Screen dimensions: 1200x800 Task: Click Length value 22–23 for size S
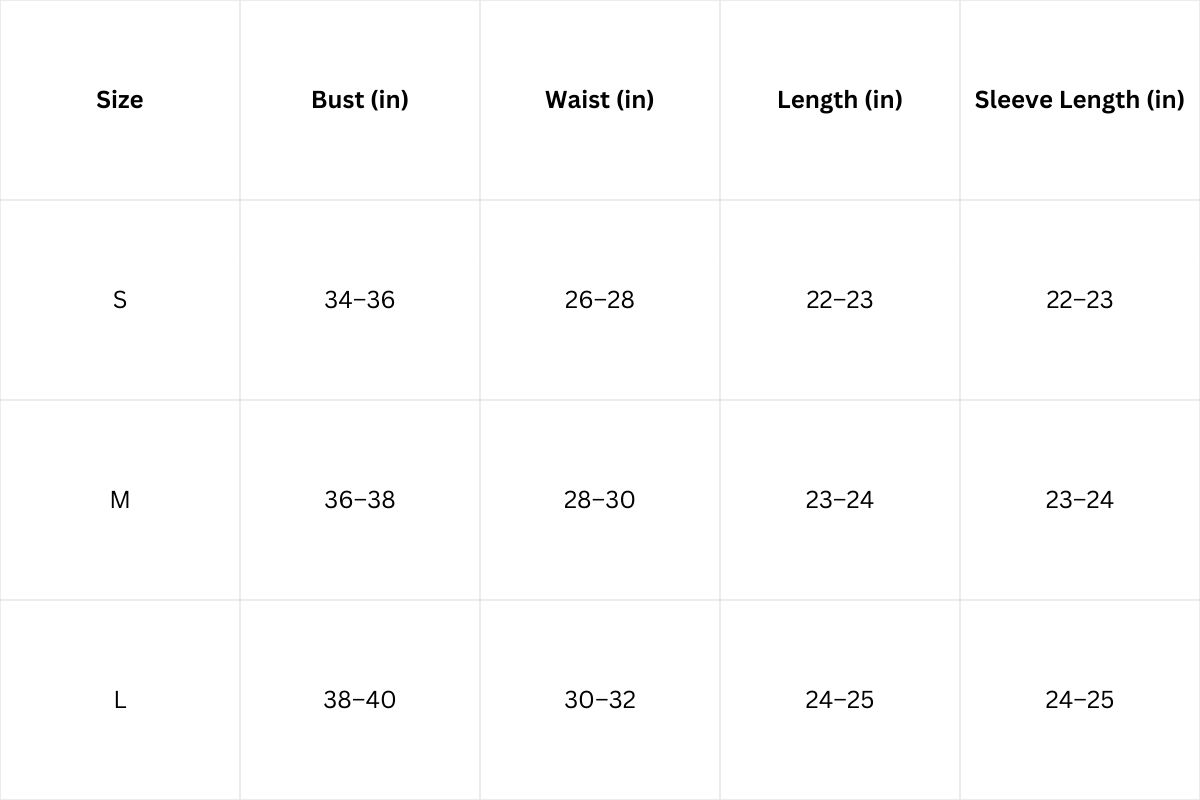coord(840,300)
